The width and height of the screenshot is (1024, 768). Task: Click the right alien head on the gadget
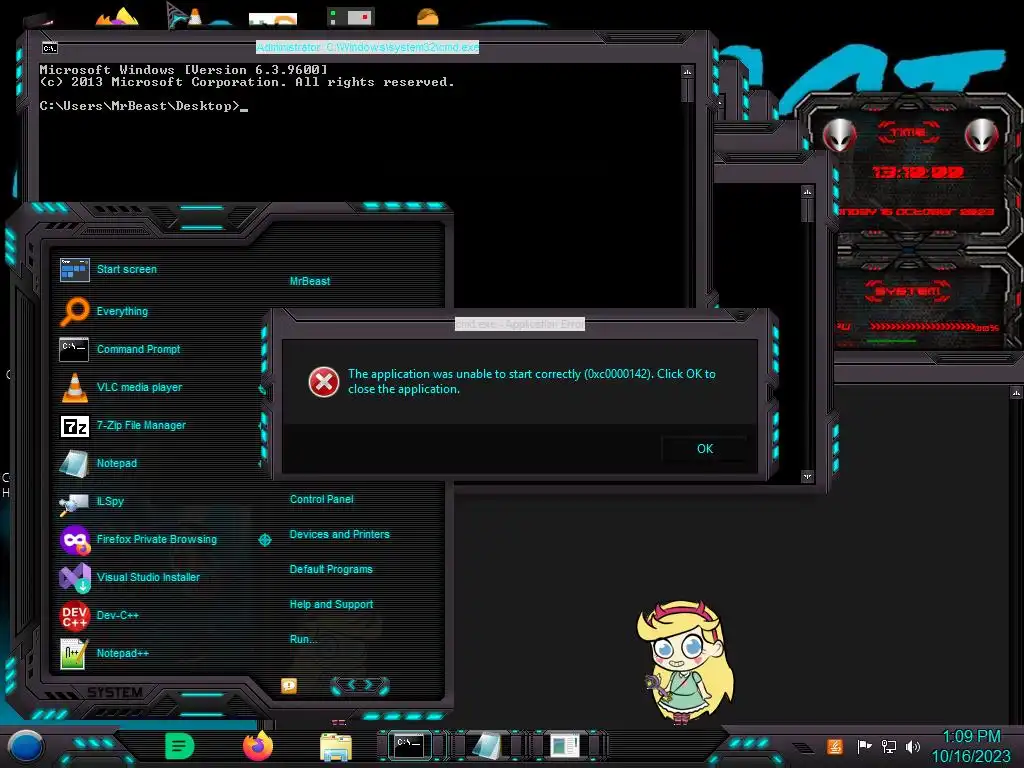click(x=982, y=135)
